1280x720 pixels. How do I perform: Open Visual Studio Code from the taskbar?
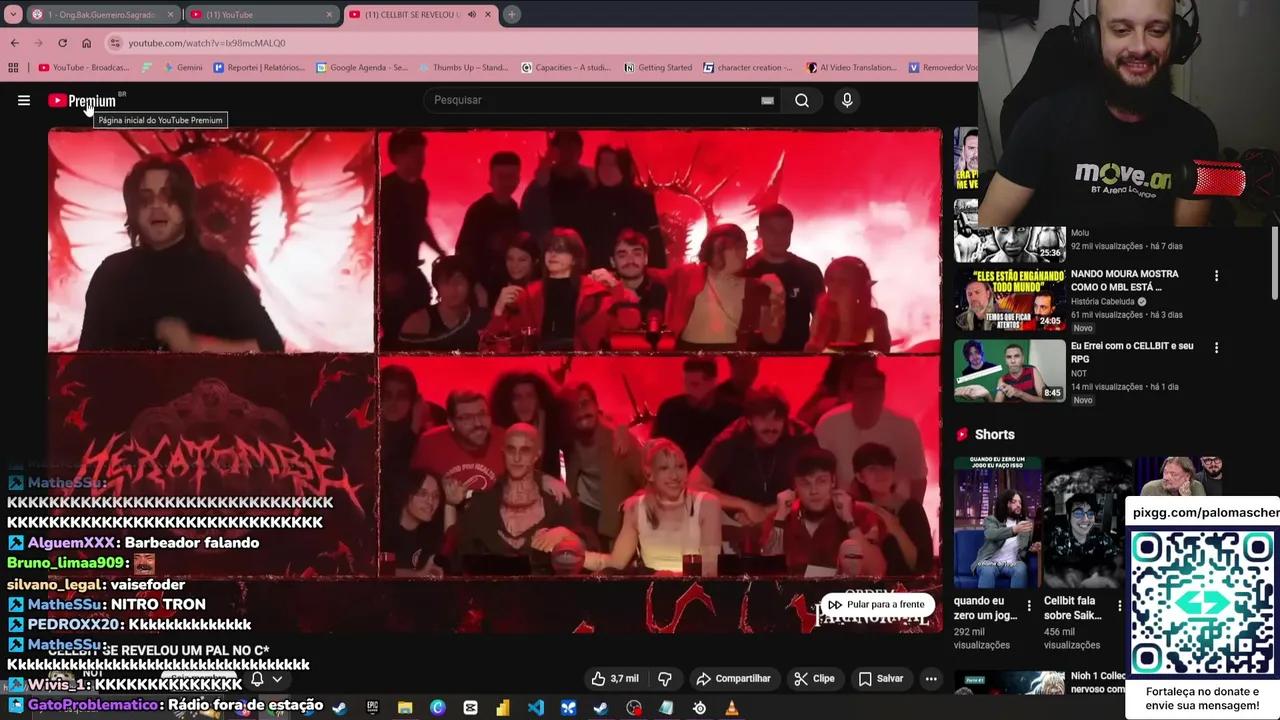tap(536, 708)
